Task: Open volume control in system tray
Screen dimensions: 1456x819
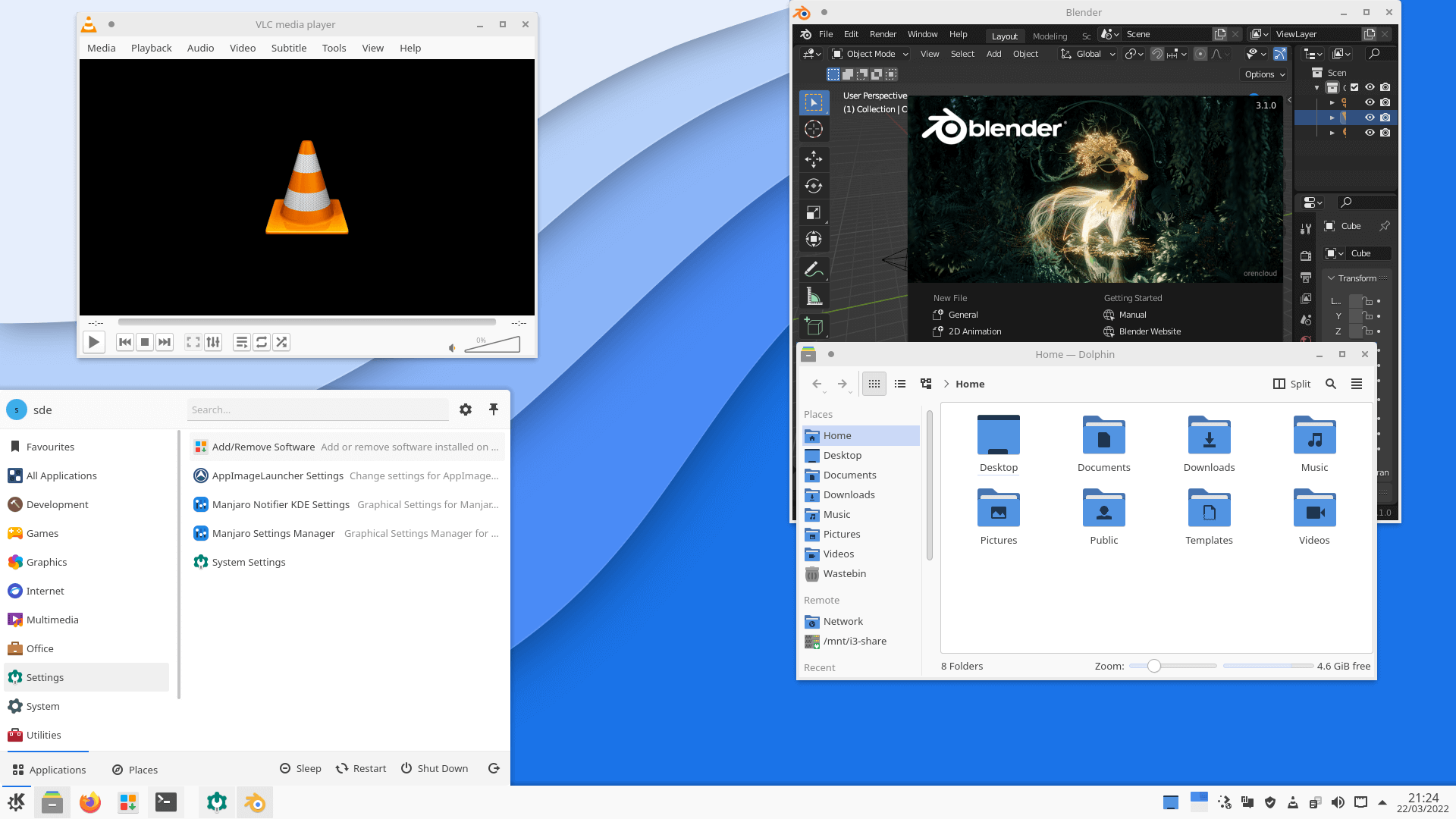Action: point(1338,802)
